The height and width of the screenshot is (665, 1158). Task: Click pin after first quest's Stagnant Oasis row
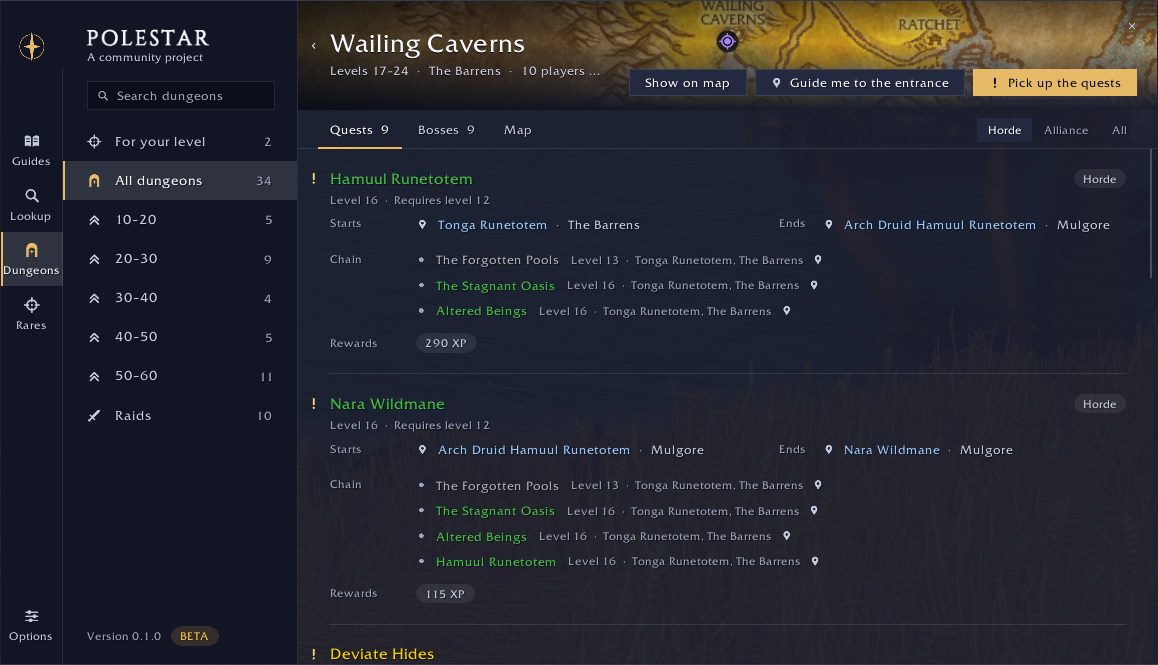[814, 285]
